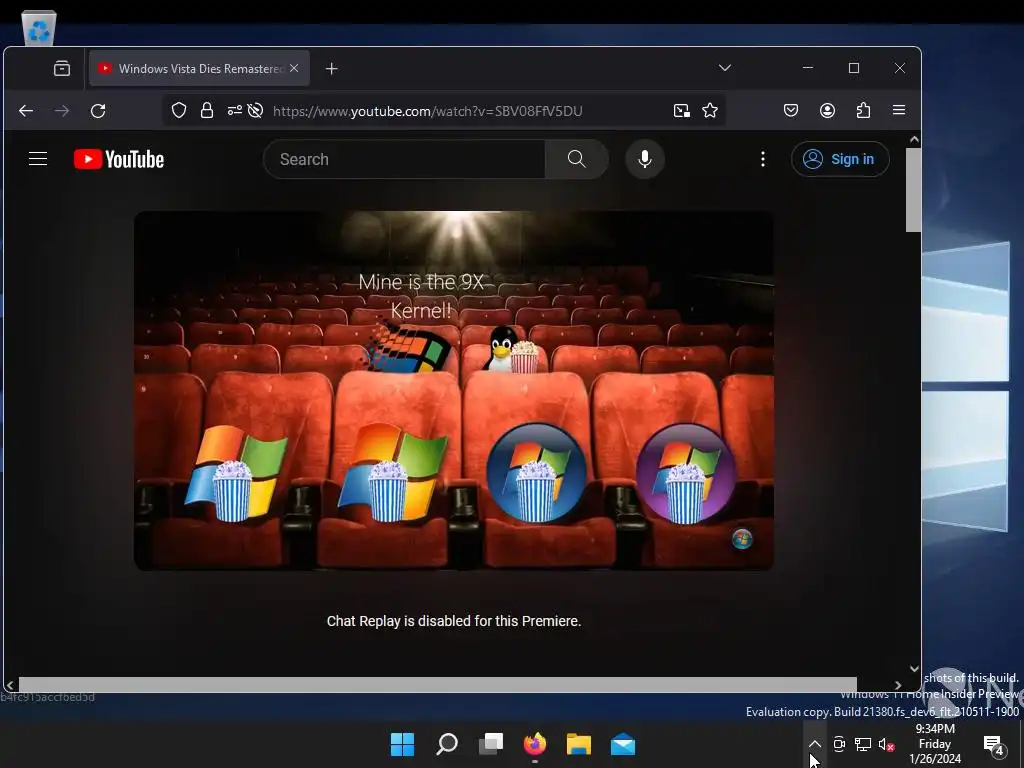
Task: Click the forward navigation arrow
Action: (x=62, y=111)
